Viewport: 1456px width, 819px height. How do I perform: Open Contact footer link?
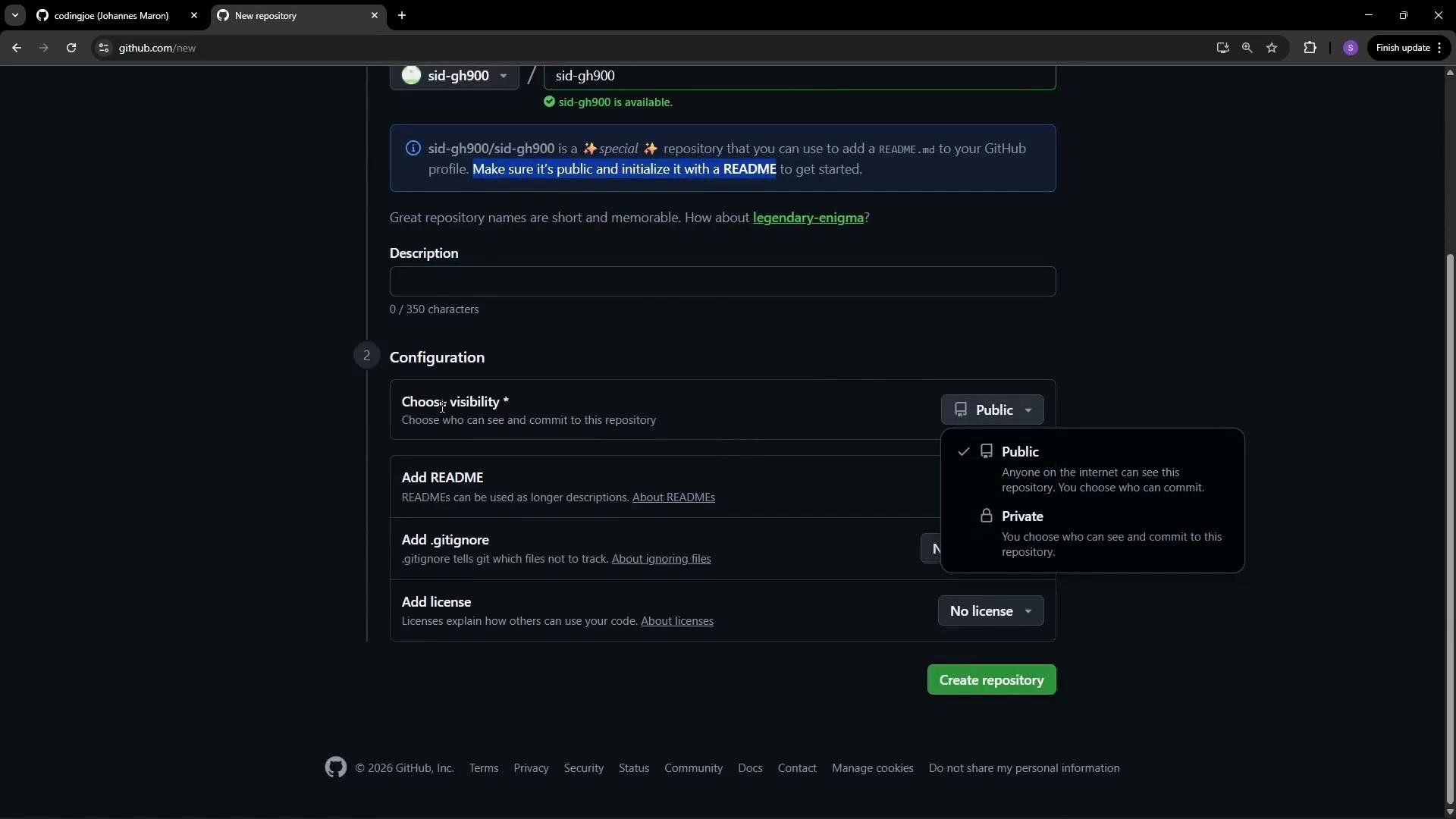tap(797, 768)
